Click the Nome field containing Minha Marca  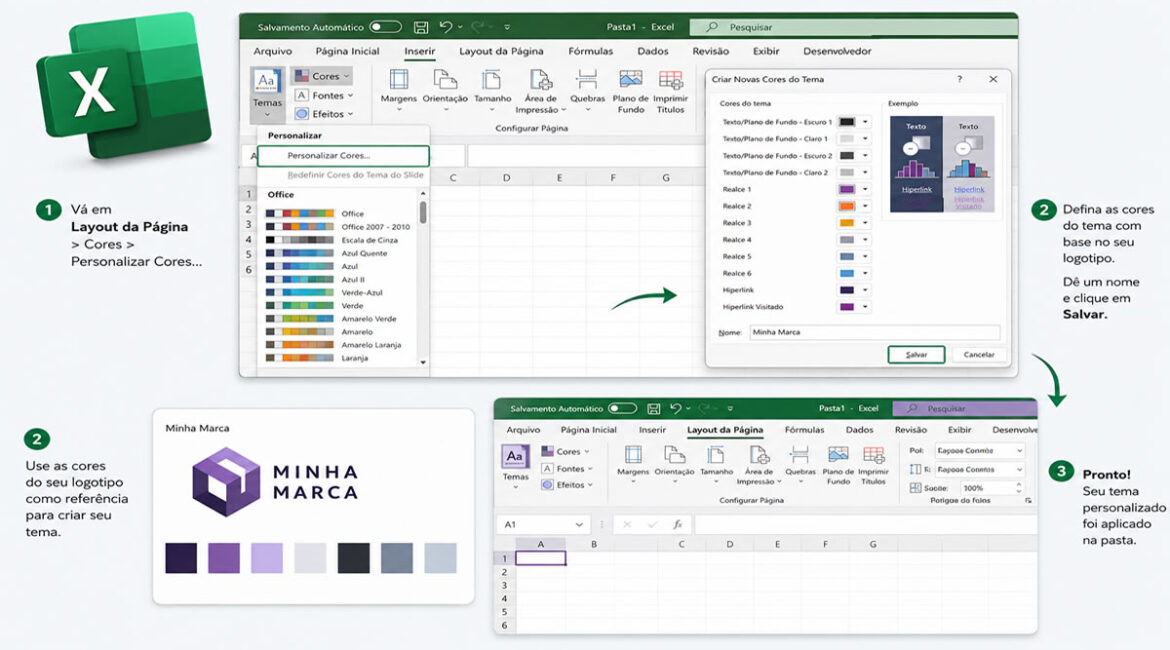875,332
